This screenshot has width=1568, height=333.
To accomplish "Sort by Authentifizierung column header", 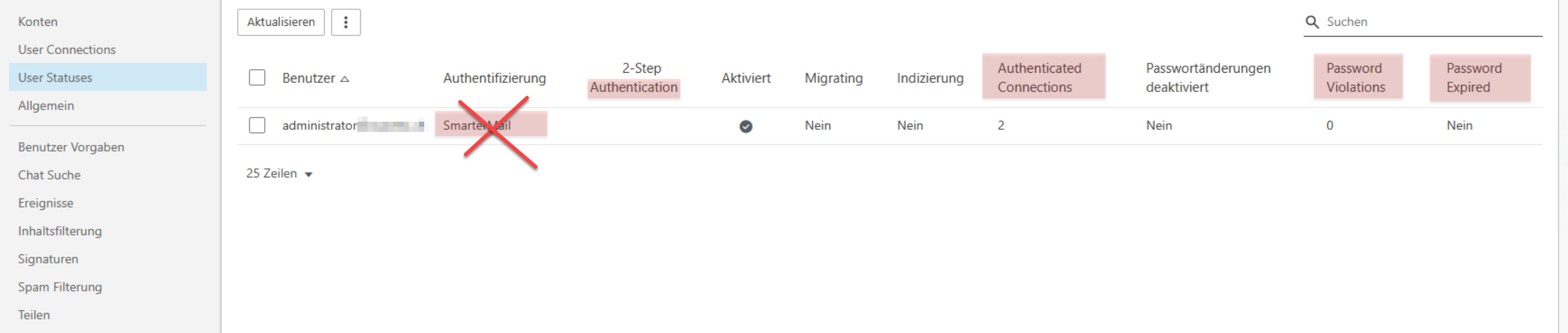I will click(x=494, y=78).
